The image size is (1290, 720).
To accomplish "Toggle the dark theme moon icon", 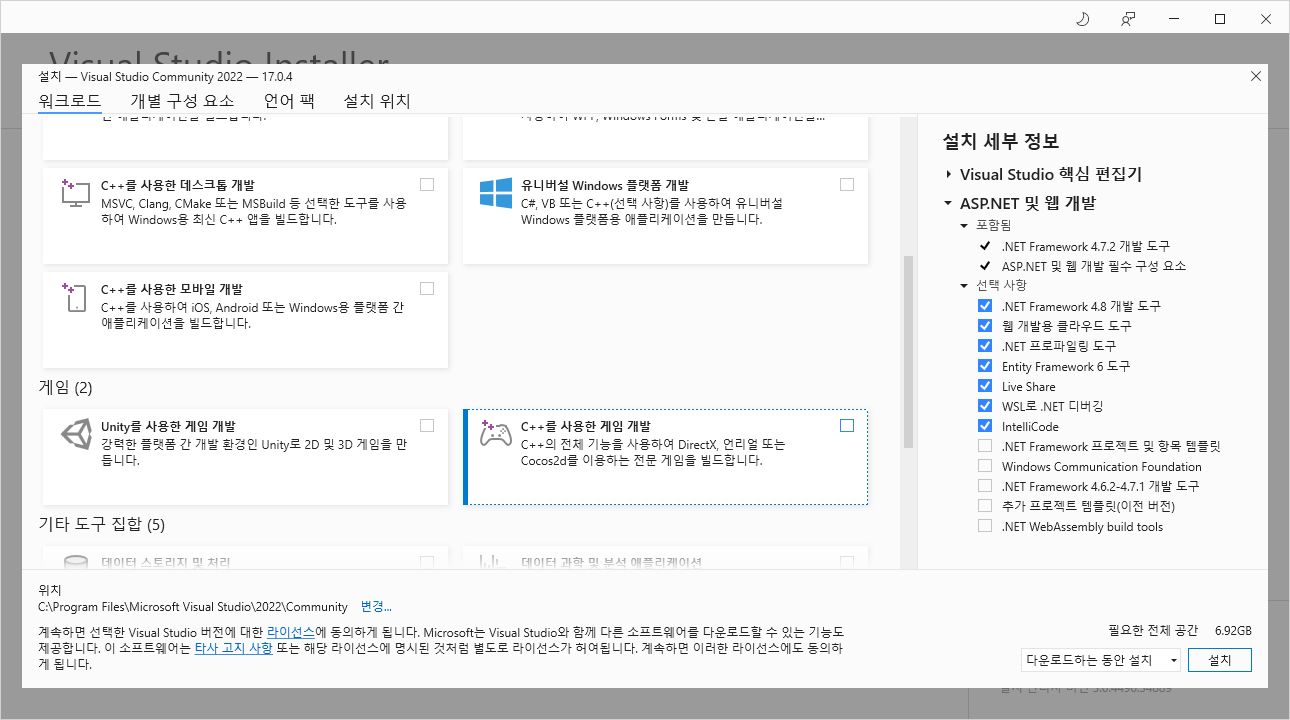I will [x=1082, y=19].
